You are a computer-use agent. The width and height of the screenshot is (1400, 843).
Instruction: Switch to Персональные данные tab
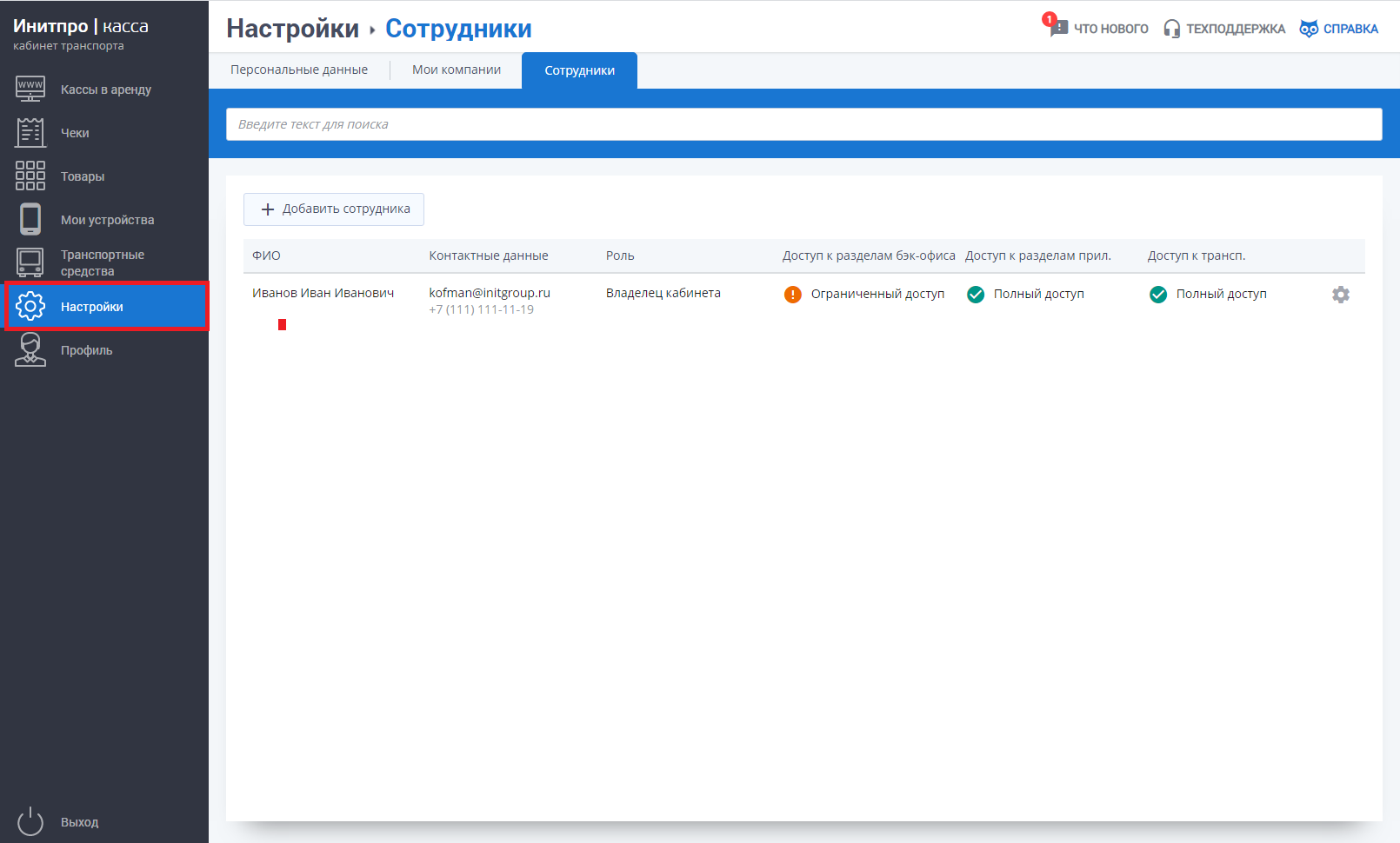pyautogui.click(x=299, y=70)
